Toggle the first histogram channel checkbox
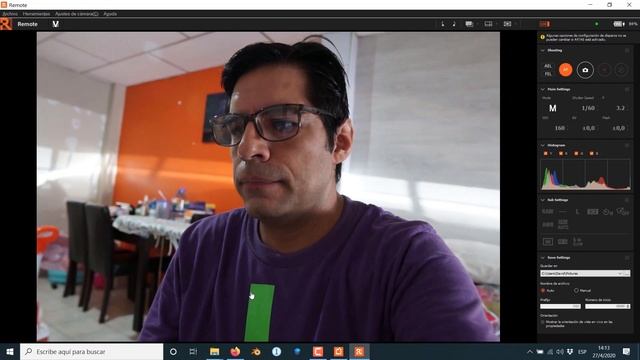 [x=546, y=153]
